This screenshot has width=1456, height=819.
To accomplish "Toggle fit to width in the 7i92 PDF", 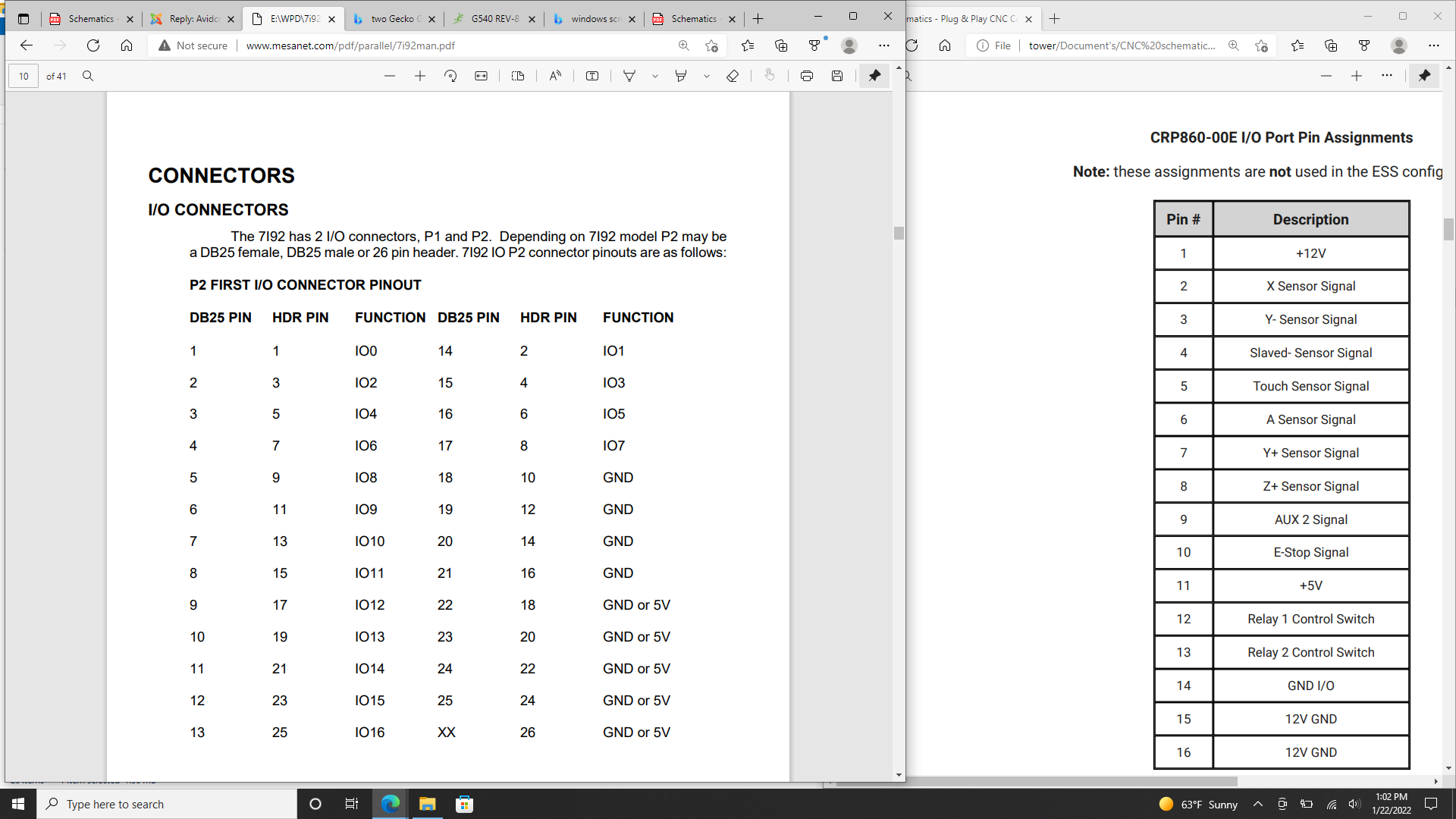I will (482, 76).
